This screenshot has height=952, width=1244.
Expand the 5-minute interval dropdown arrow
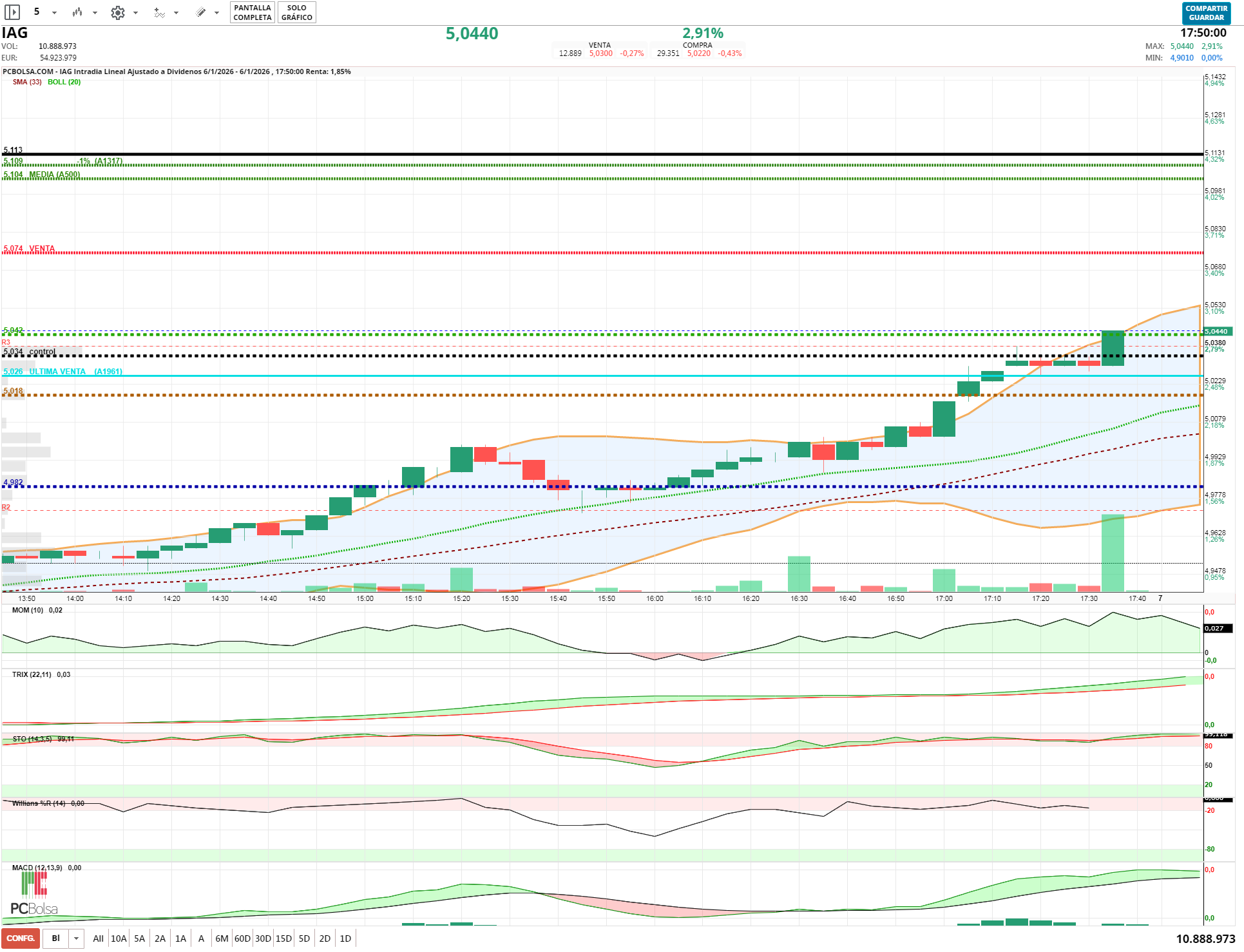click(55, 12)
